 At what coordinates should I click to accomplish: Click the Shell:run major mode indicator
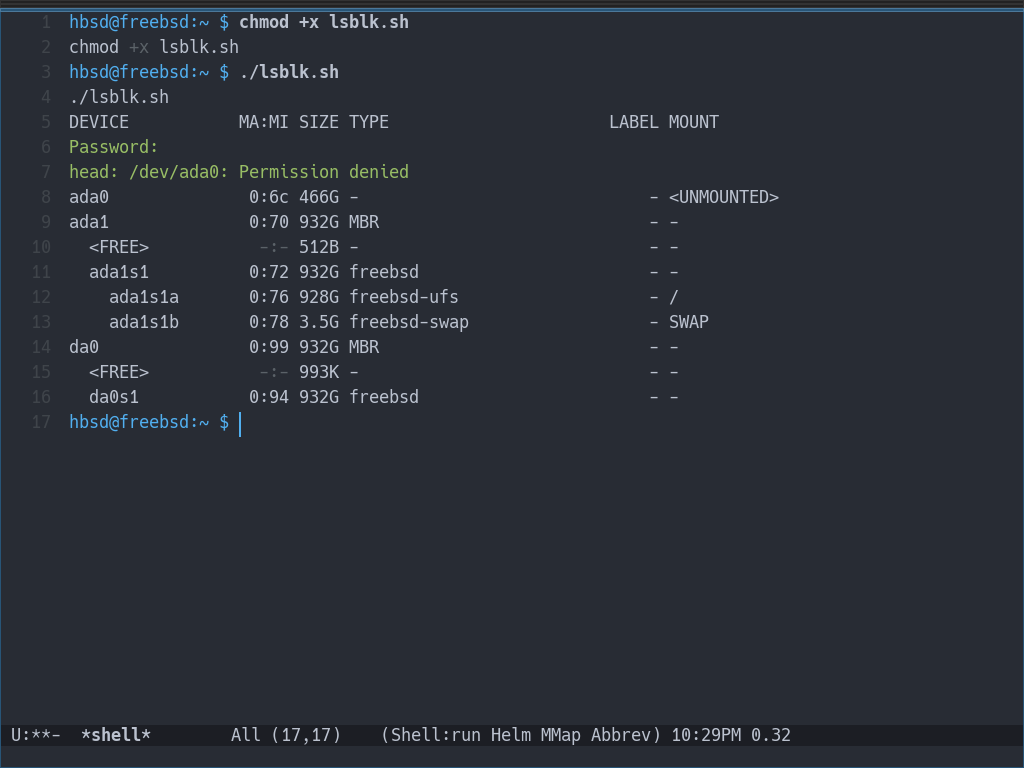(x=435, y=735)
